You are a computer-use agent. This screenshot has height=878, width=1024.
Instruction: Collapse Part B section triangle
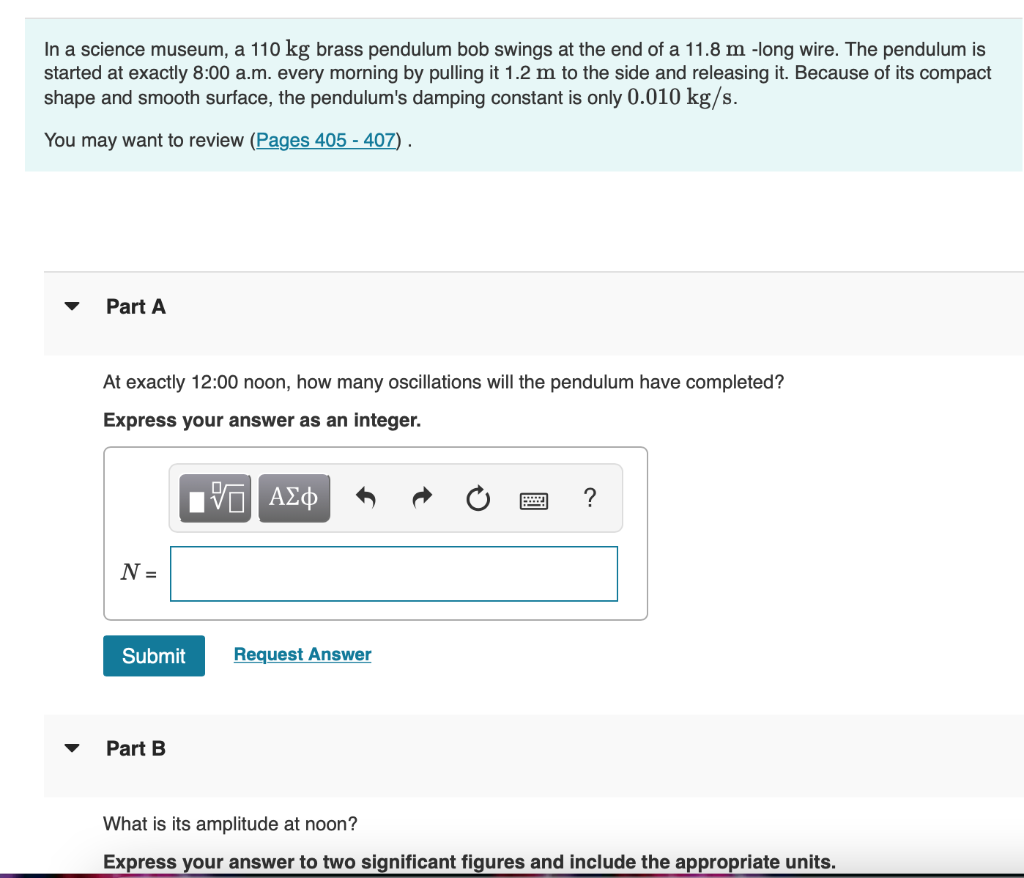click(72, 748)
